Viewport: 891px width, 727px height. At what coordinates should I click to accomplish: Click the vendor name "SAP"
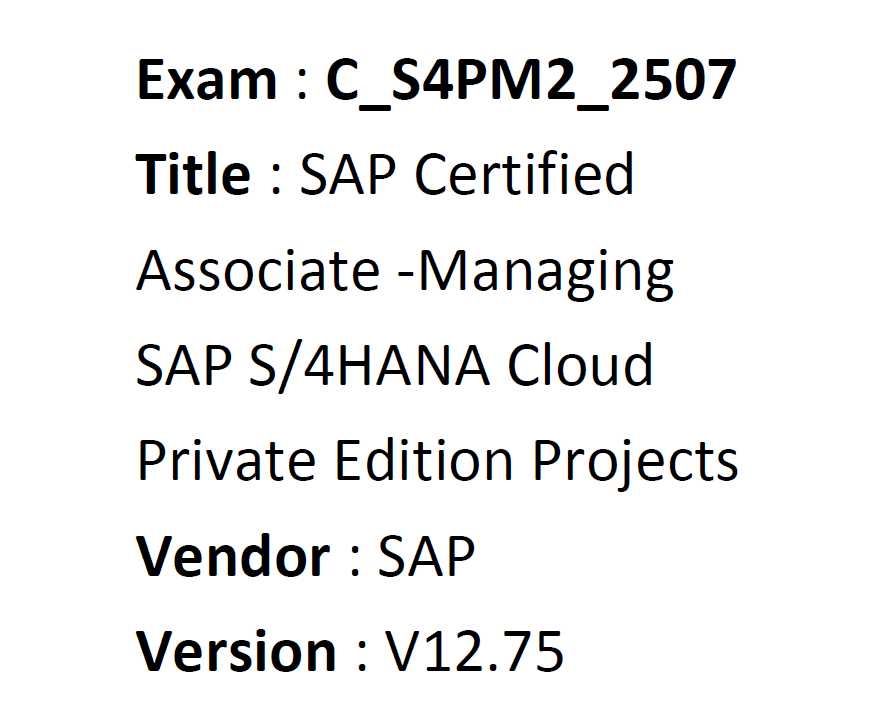426,556
